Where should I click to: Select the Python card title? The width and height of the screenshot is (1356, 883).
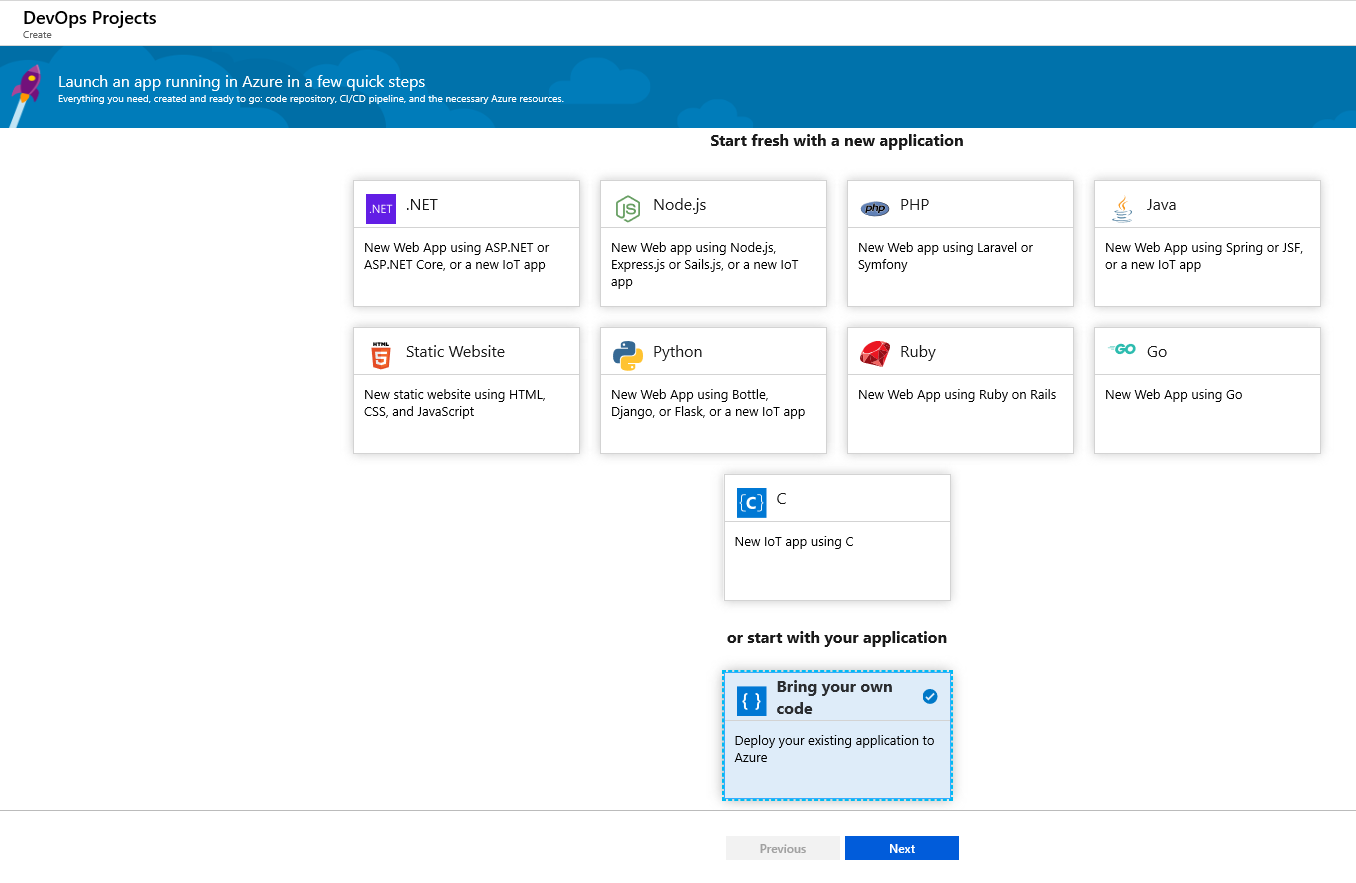click(678, 352)
